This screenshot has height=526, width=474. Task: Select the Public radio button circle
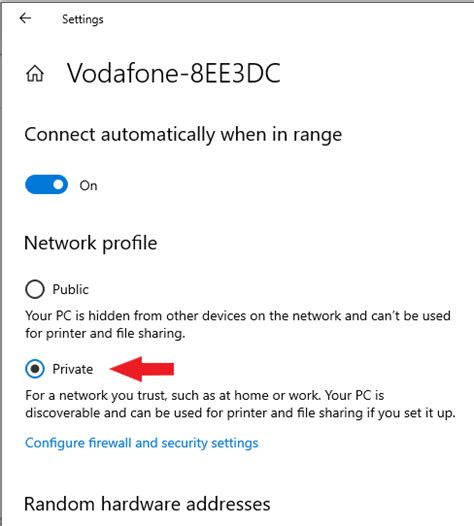coord(35,289)
